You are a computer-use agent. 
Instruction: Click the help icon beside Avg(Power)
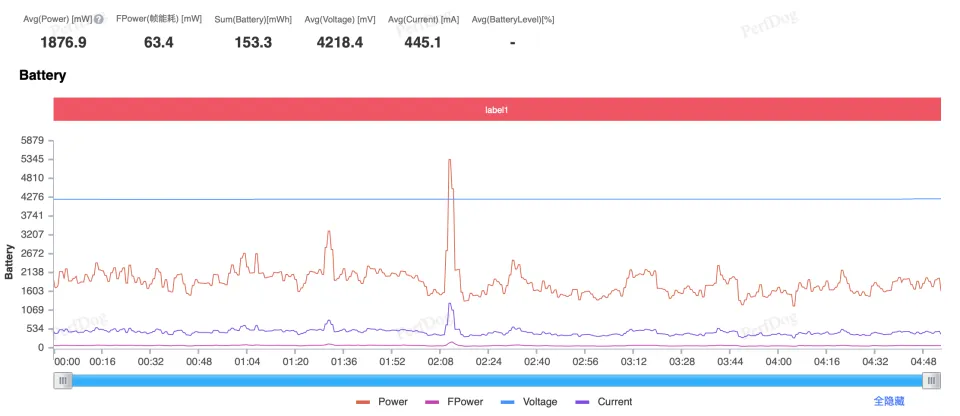pos(99,19)
